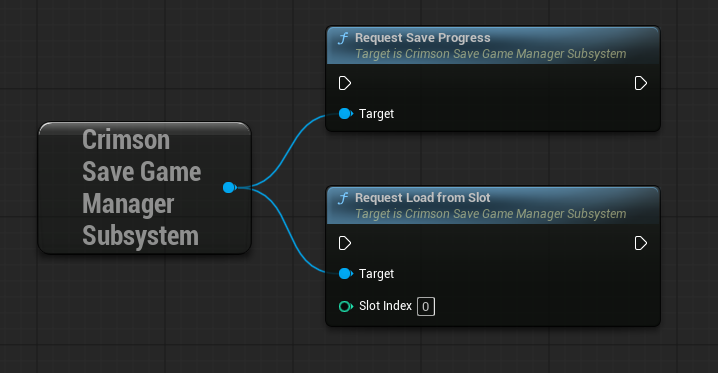Select the Crimson Save Game Manager Subsystem node
Screen dimensions: 718x373
[x=145, y=188]
